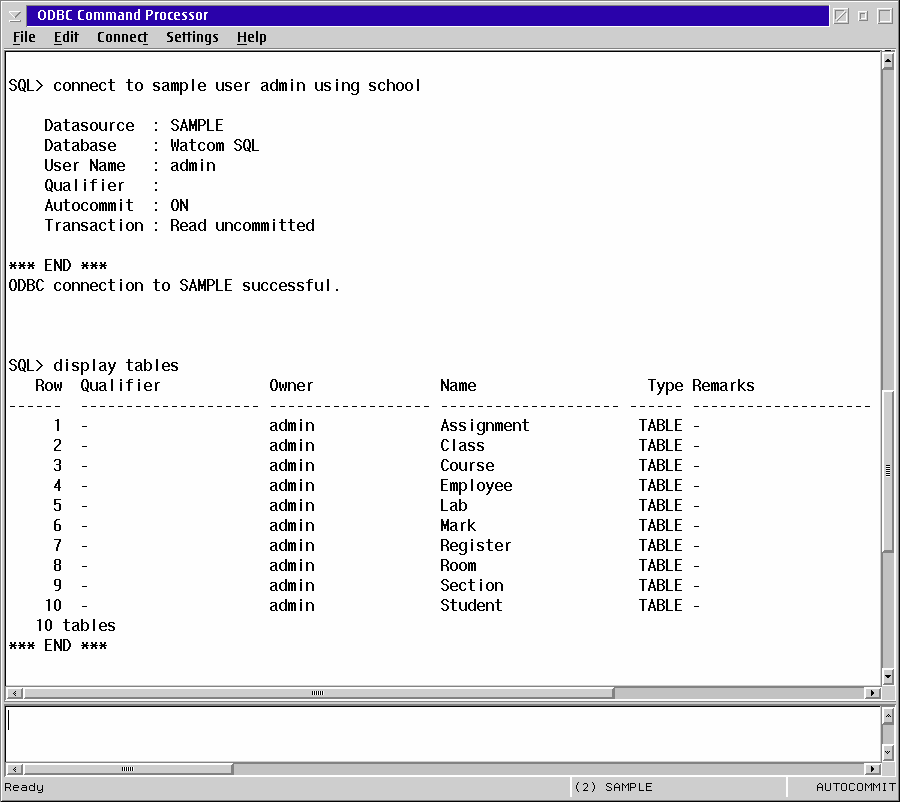Click the Class table name
900x802 pixels.
click(462, 445)
